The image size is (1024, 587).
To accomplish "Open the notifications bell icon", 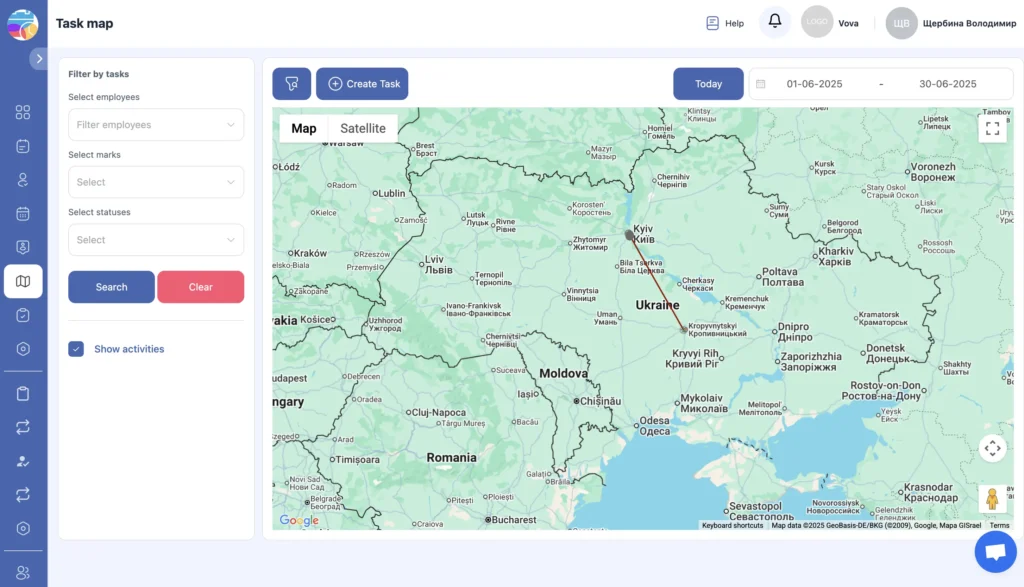I will (774, 22).
